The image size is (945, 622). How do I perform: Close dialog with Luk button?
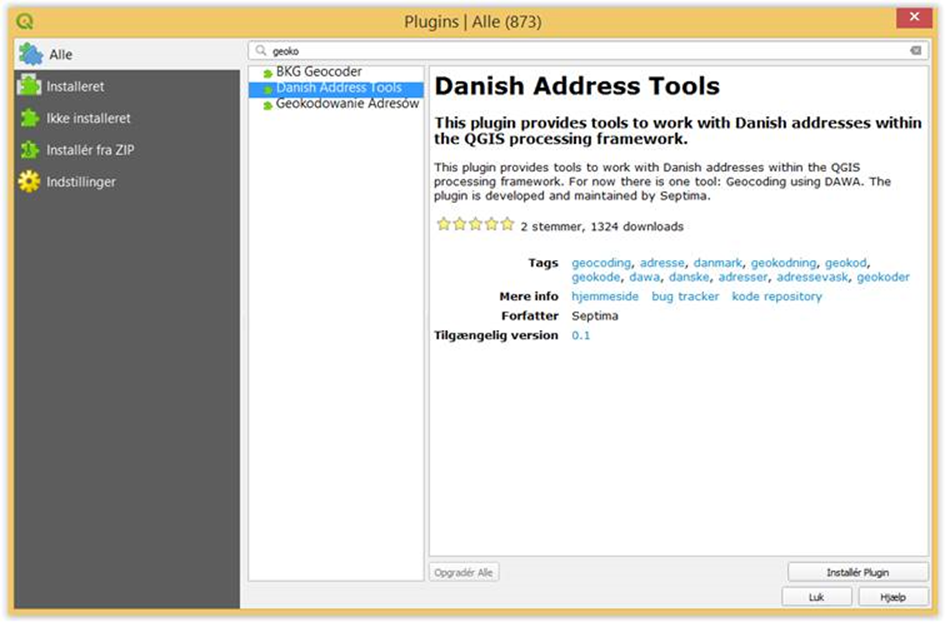coord(817,597)
